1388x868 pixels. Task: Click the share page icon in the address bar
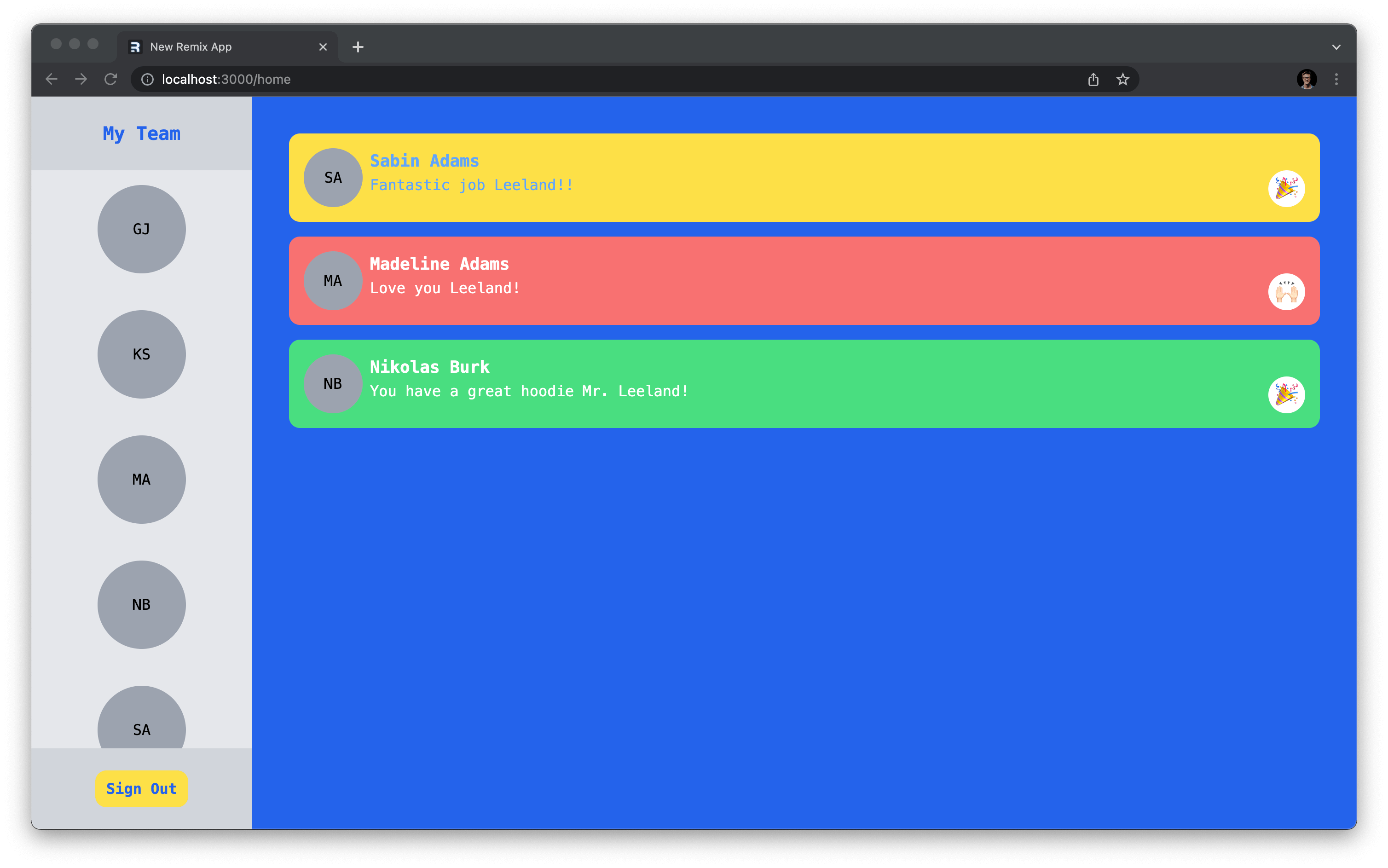[1093, 79]
